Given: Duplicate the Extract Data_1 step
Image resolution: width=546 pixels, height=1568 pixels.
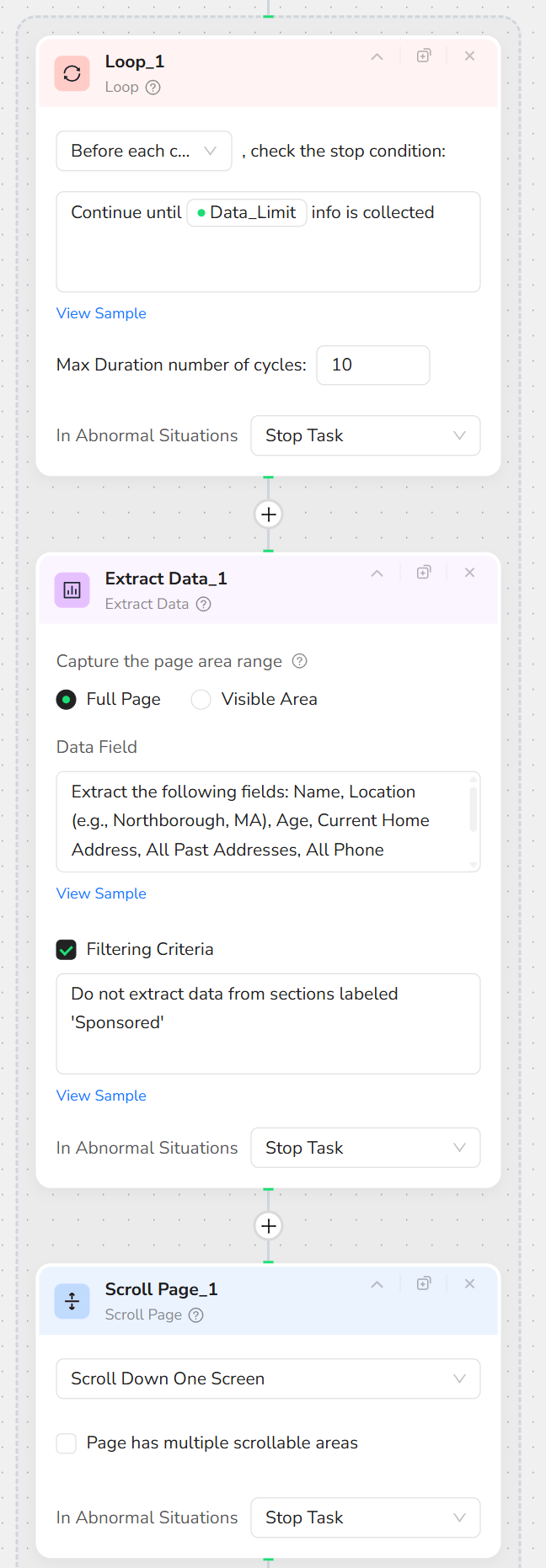Looking at the screenshot, I should click(x=424, y=573).
